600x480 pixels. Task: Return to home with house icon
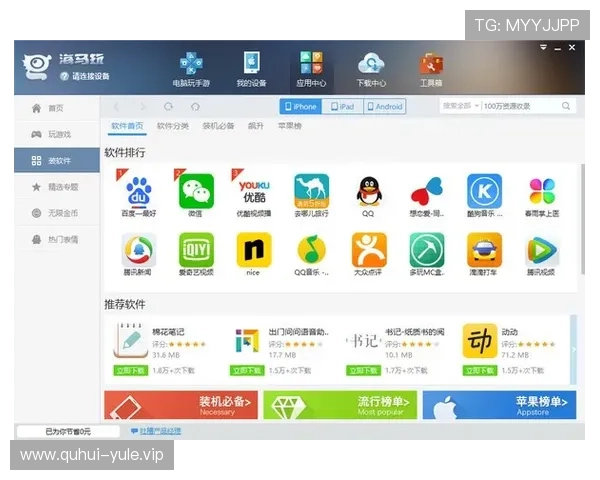point(195,106)
